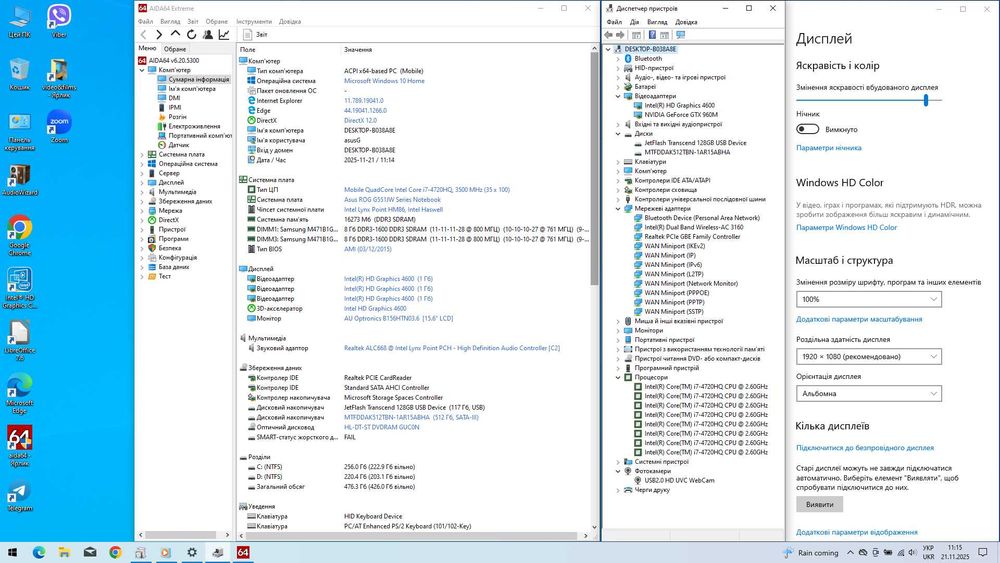Collapse the Процесори node in Device Manager
This screenshot has height=563, width=1000.
618,377
